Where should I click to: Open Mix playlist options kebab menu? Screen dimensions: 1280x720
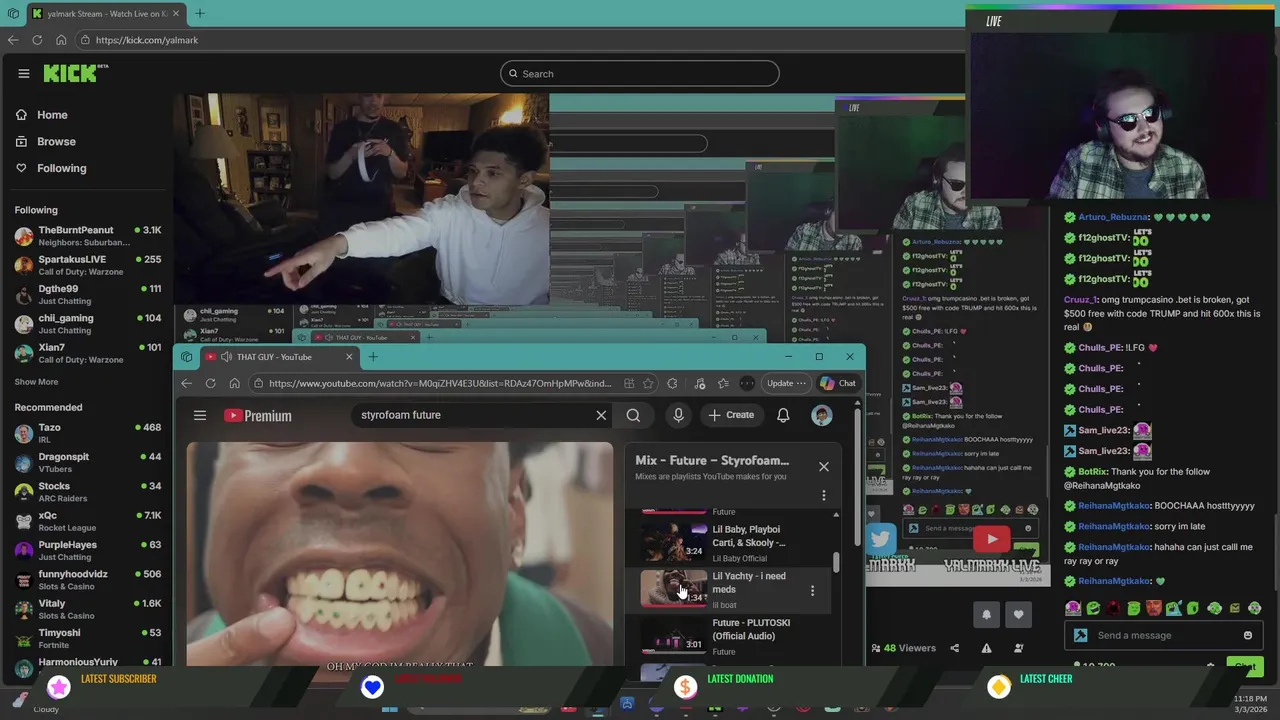(x=824, y=495)
